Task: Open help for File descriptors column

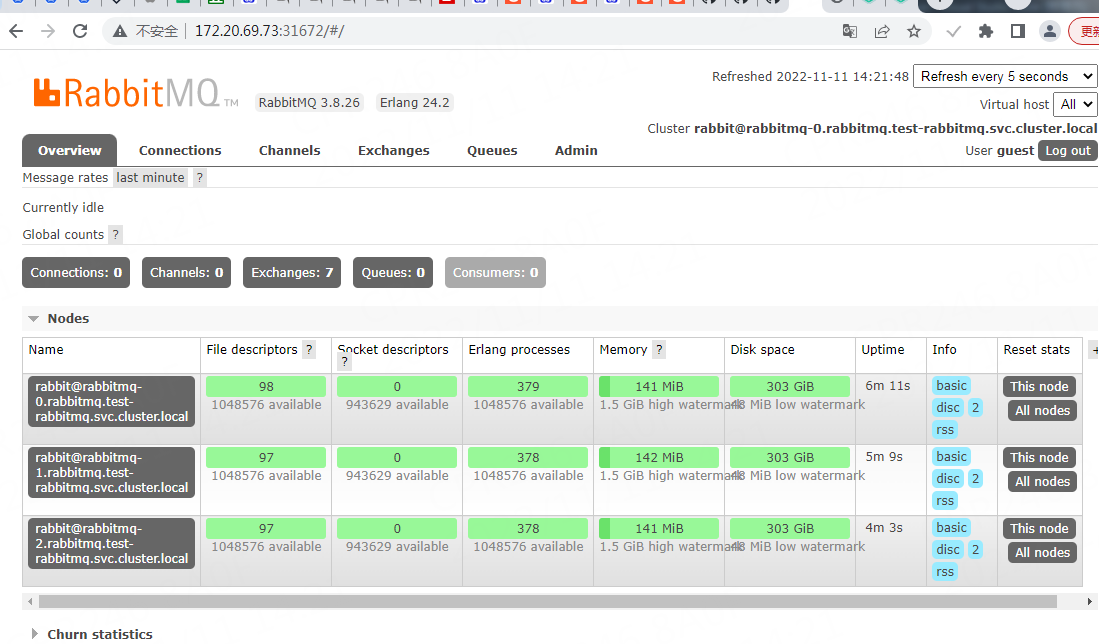Action: [309, 350]
